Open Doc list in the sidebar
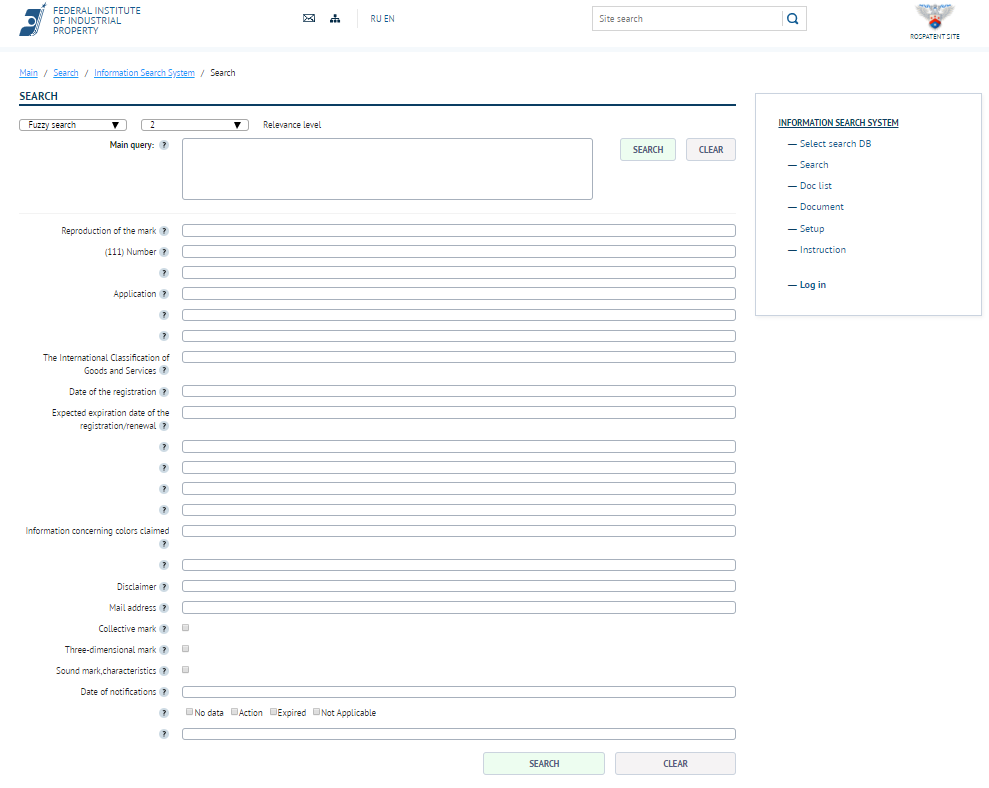Screen dimensions: 989x788 [816, 185]
